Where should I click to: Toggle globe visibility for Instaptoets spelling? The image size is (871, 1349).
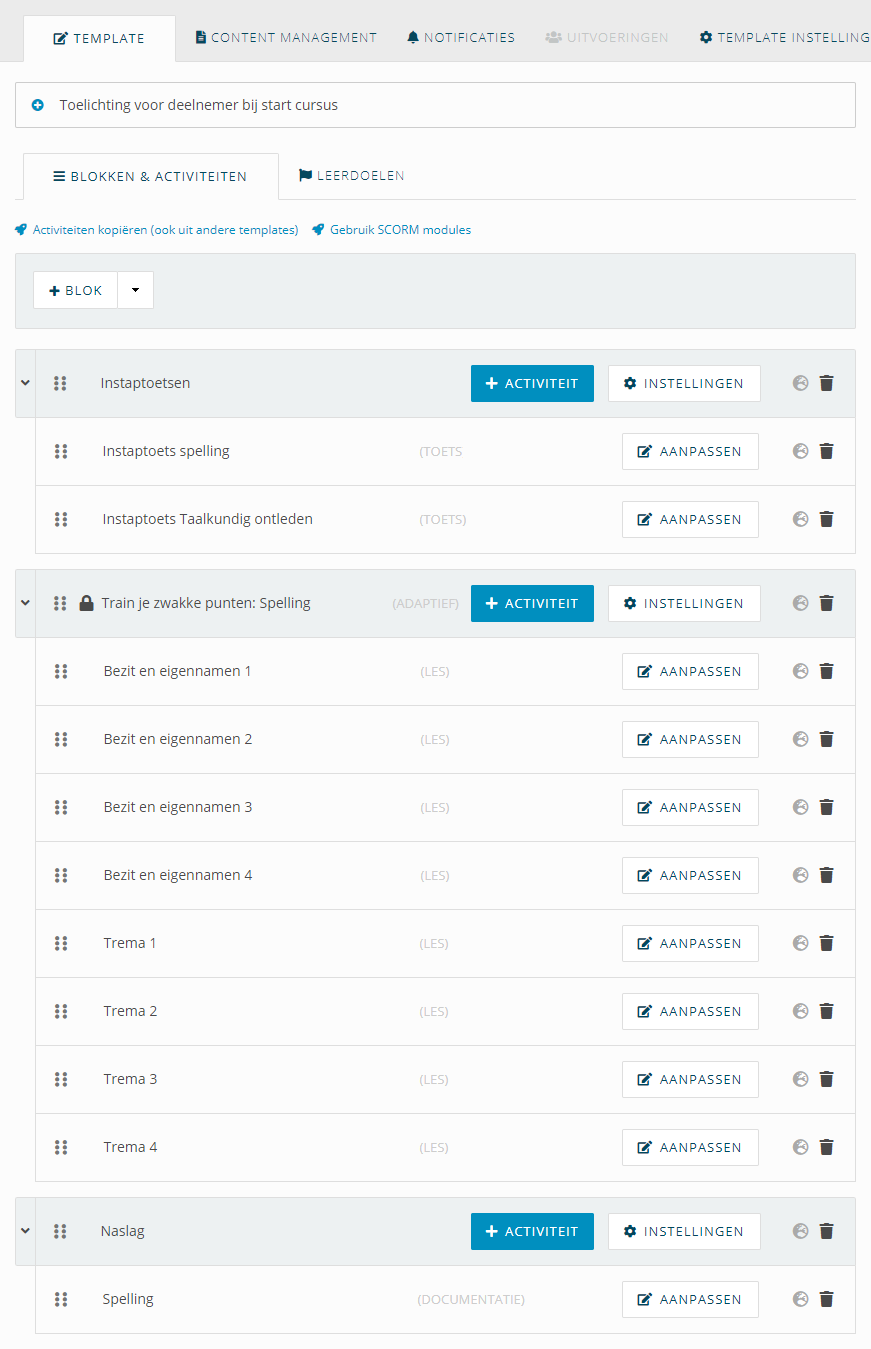800,451
